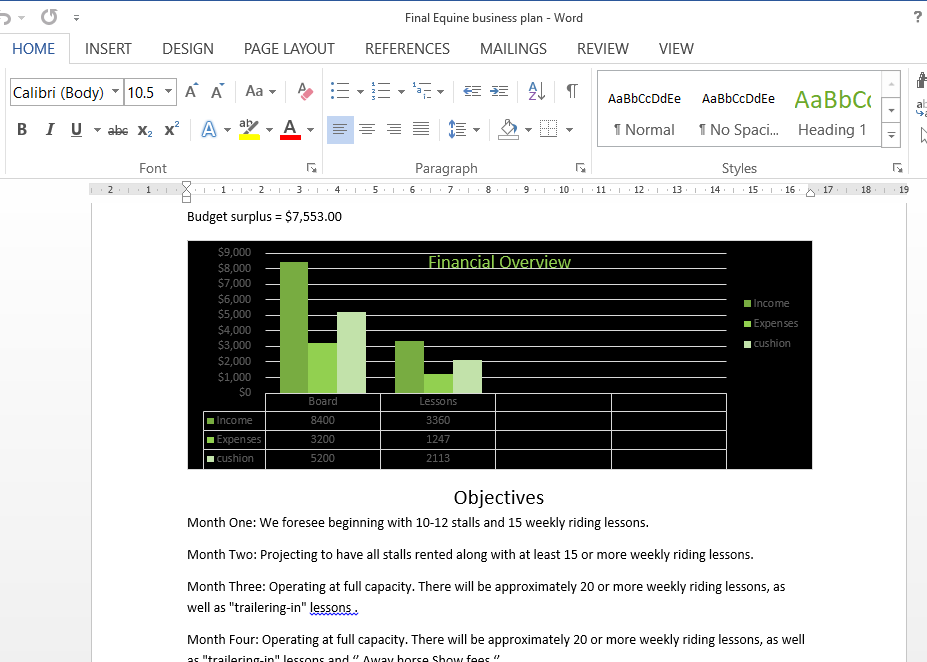Expand the Styles gallery More button

[x=891, y=135]
